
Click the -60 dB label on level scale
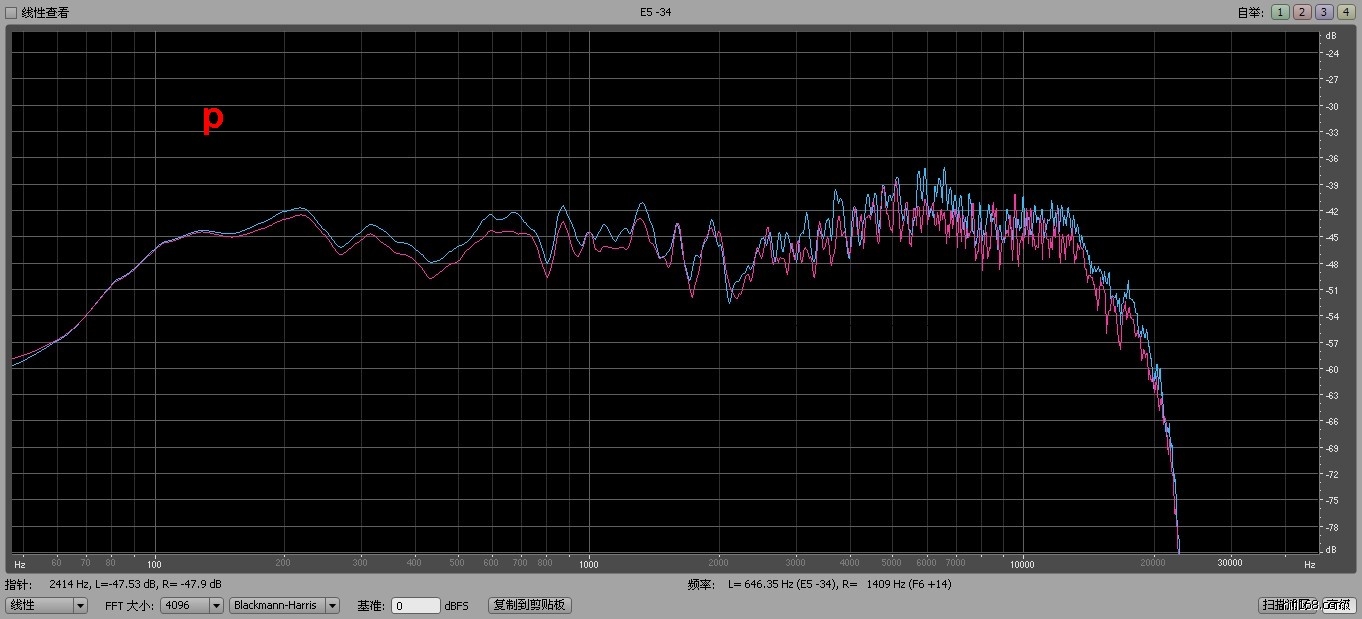1332,370
